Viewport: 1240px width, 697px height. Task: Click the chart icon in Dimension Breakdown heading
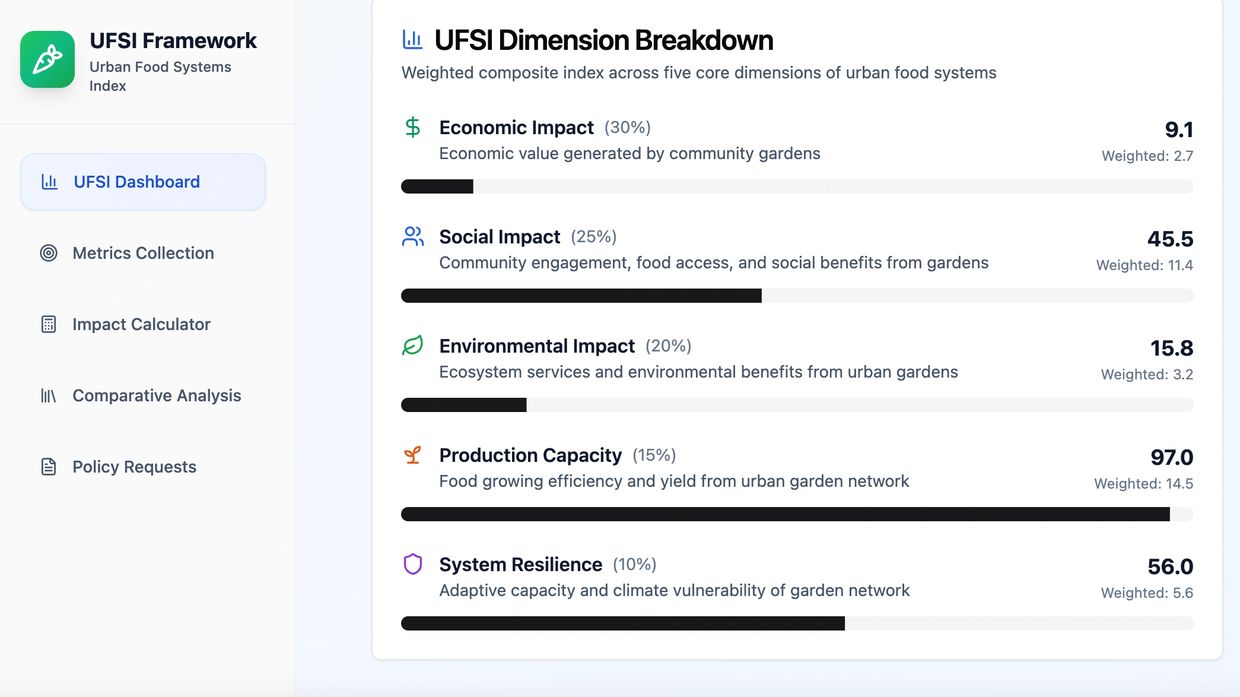[x=412, y=40]
